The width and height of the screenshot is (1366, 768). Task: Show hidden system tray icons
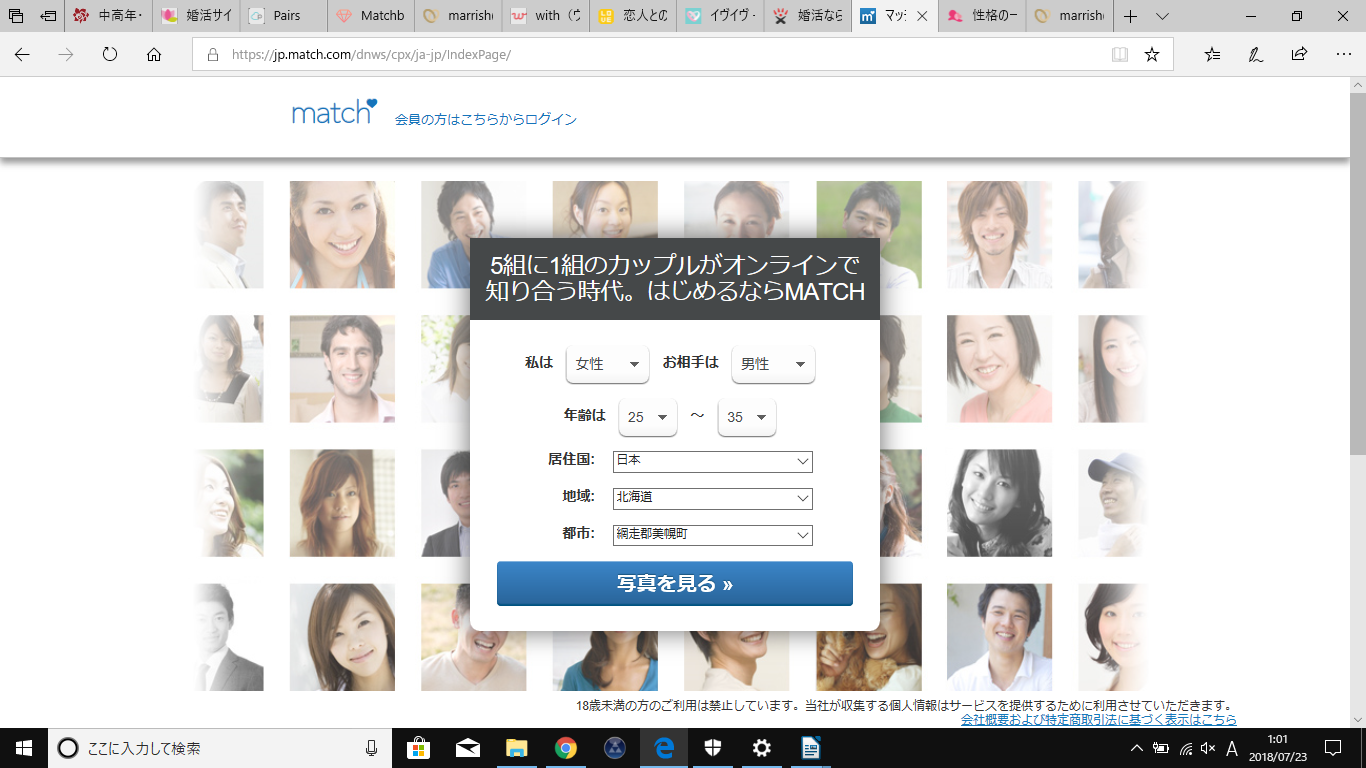point(1137,748)
